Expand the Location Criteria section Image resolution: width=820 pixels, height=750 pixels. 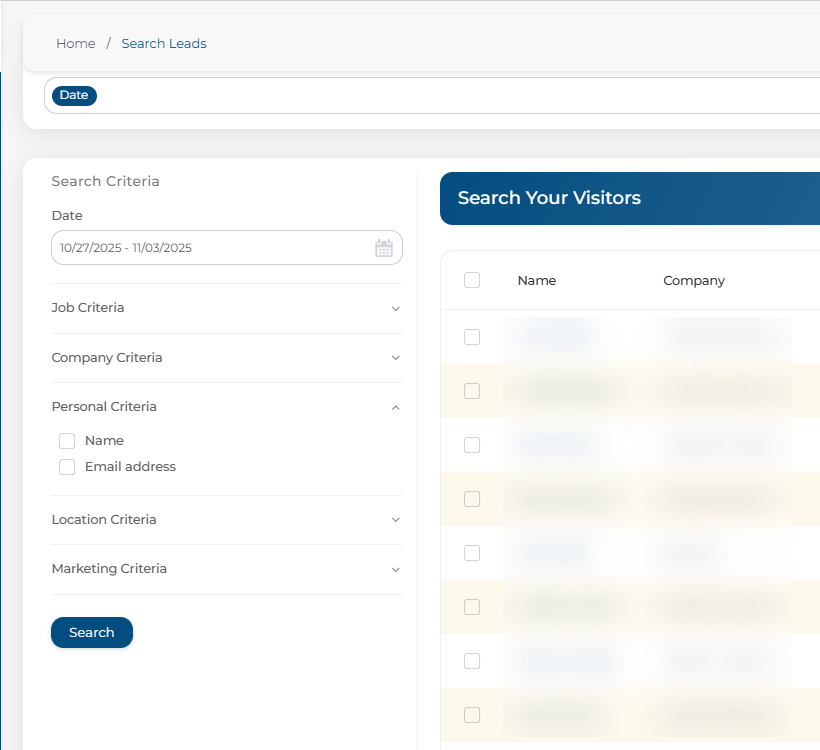pos(227,520)
